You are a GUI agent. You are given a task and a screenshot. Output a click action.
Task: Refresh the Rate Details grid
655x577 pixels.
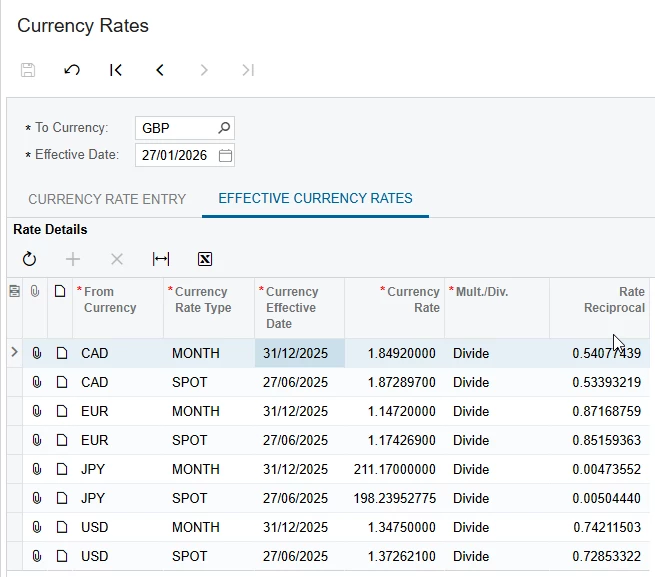29,259
